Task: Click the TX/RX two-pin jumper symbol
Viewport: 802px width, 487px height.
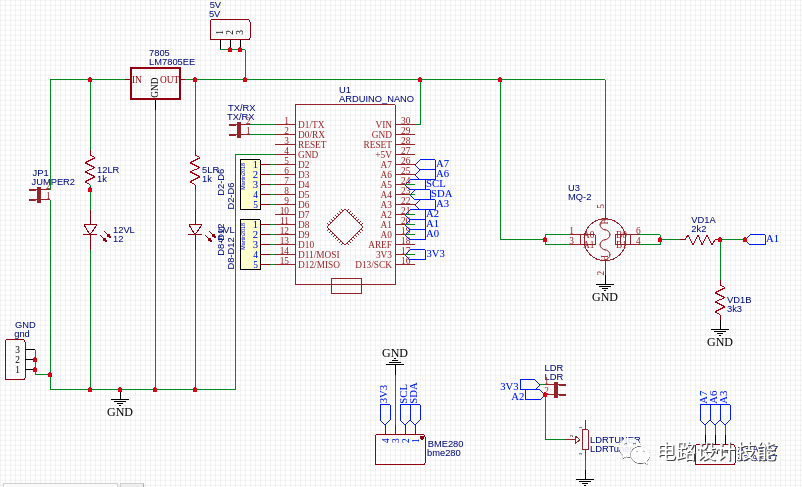Action: coord(240,129)
